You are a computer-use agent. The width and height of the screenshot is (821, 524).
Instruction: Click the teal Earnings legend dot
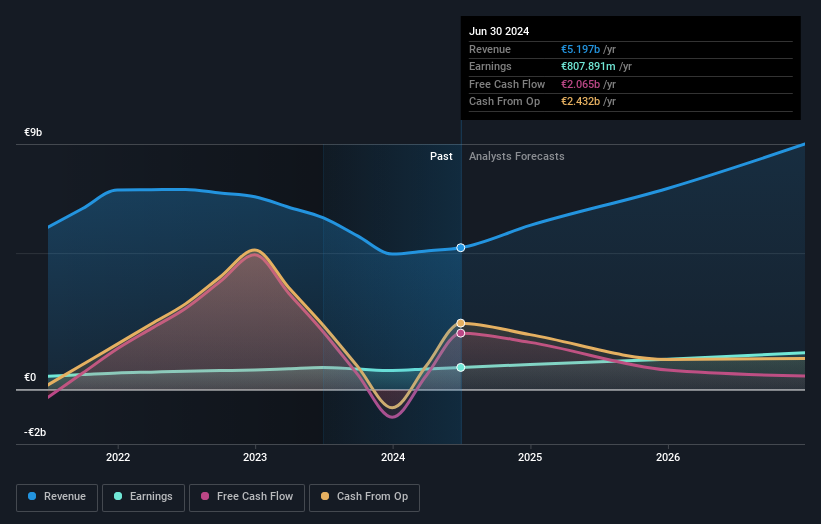click(118, 496)
